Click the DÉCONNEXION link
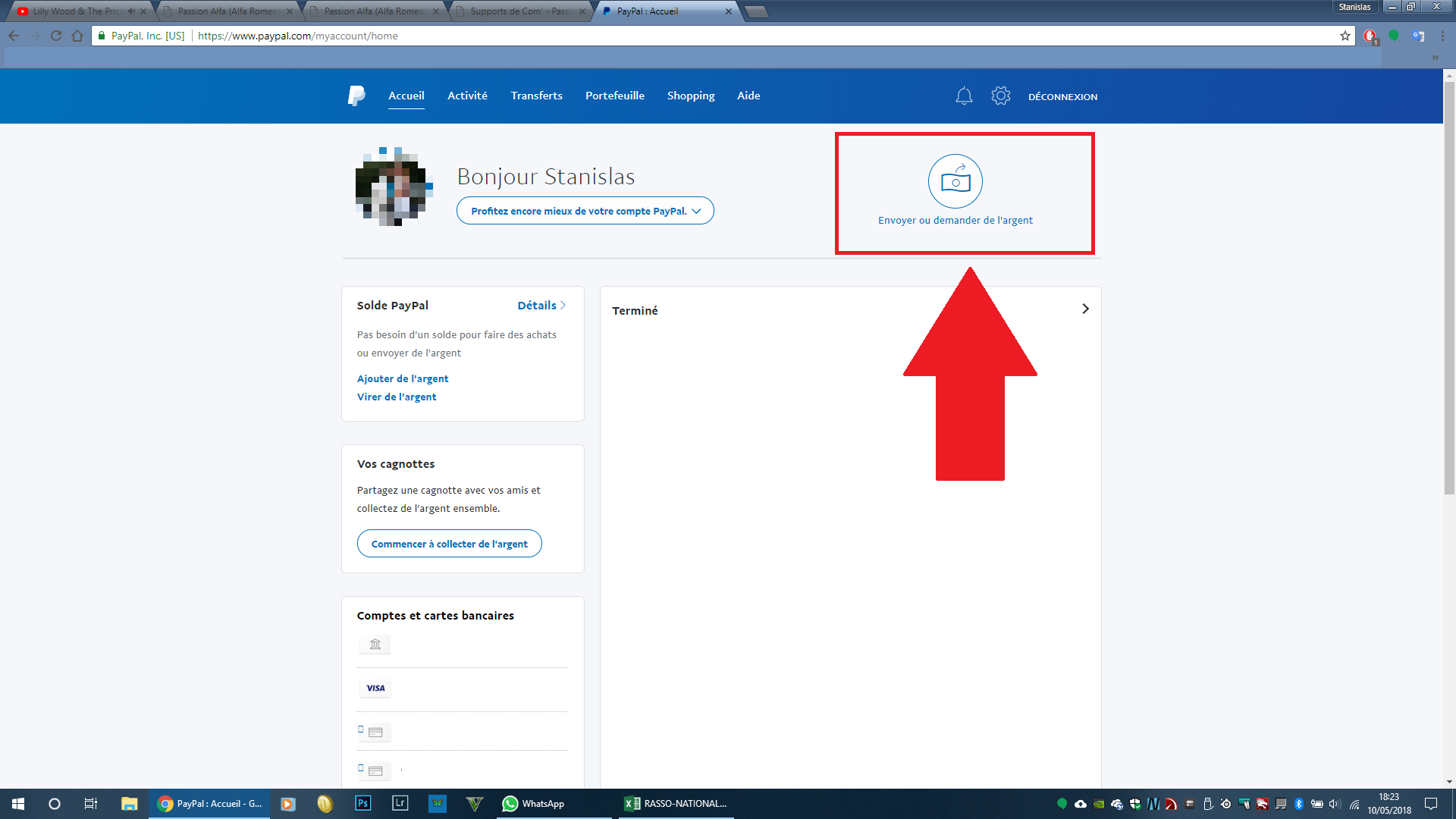This screenshot has width=1456, height=819. point(1062,96)
